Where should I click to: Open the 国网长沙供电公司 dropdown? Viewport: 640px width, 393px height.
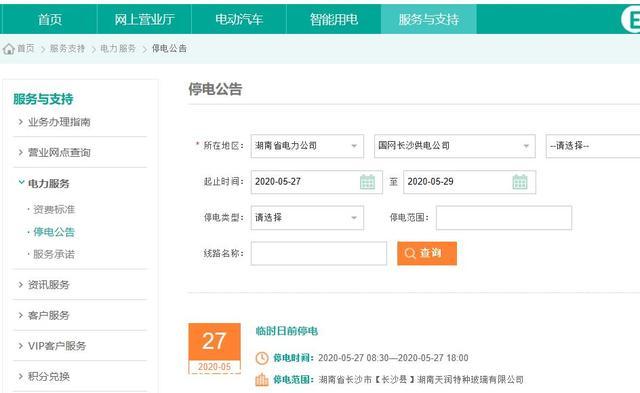(455, 146)
